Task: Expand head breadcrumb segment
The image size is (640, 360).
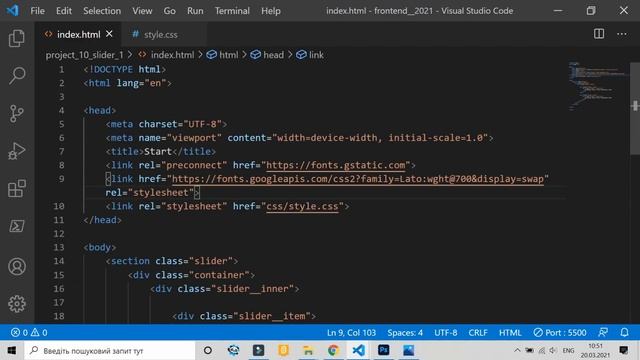Action: (x=267, y=55)
